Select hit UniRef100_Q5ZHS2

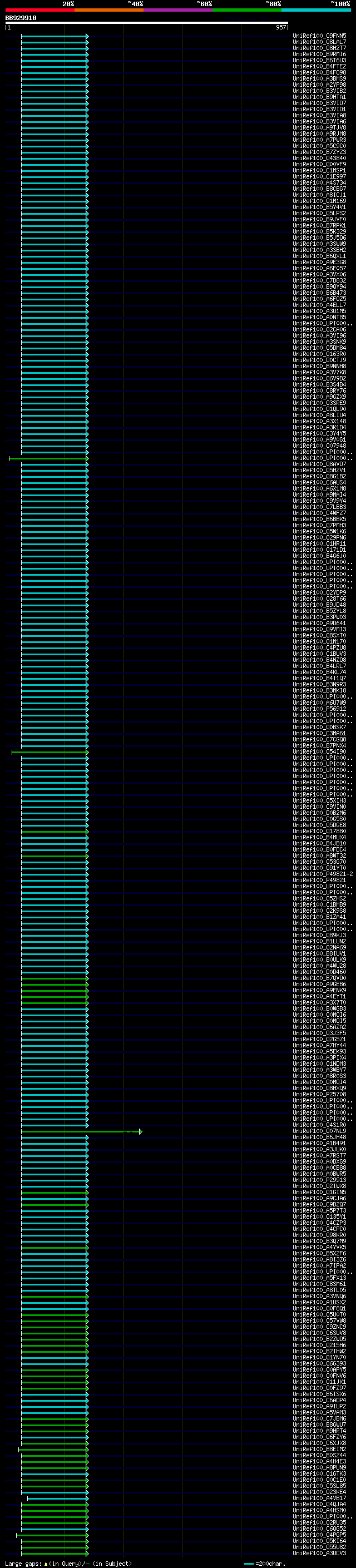pyautogui.click(x=319, y=898)
